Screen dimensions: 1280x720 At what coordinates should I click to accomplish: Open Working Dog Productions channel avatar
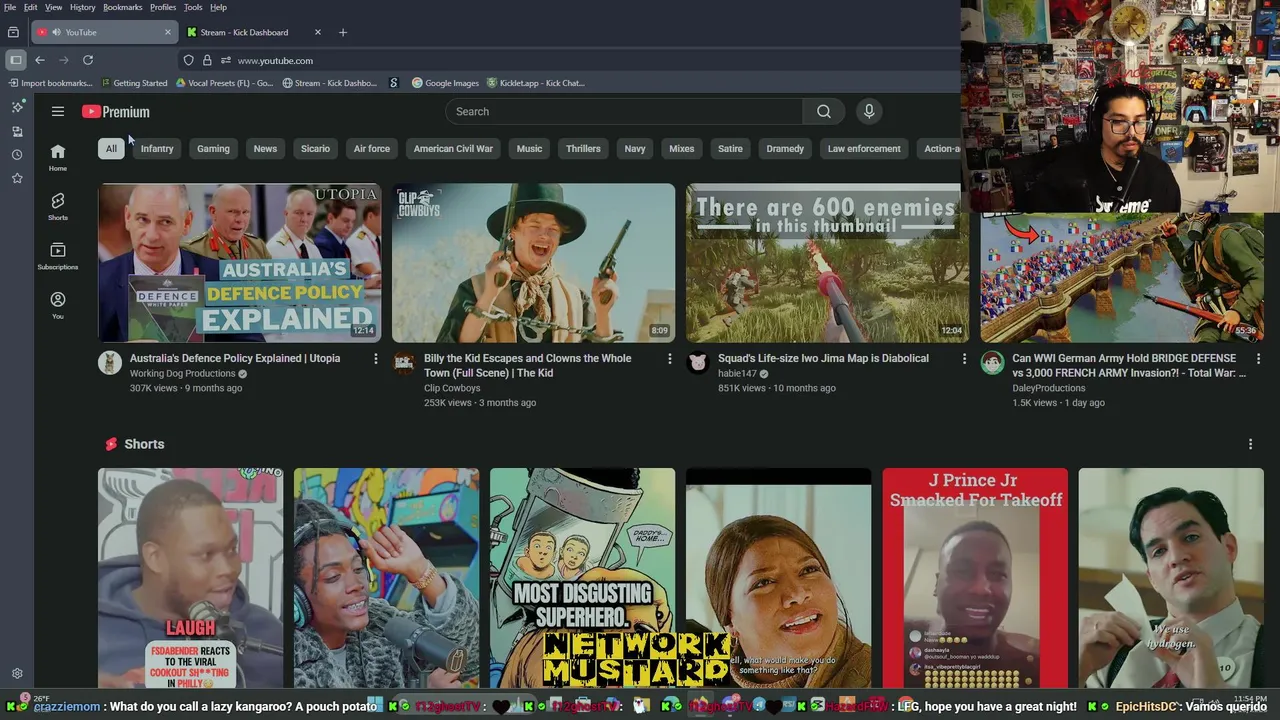click(x=110, y=362)
